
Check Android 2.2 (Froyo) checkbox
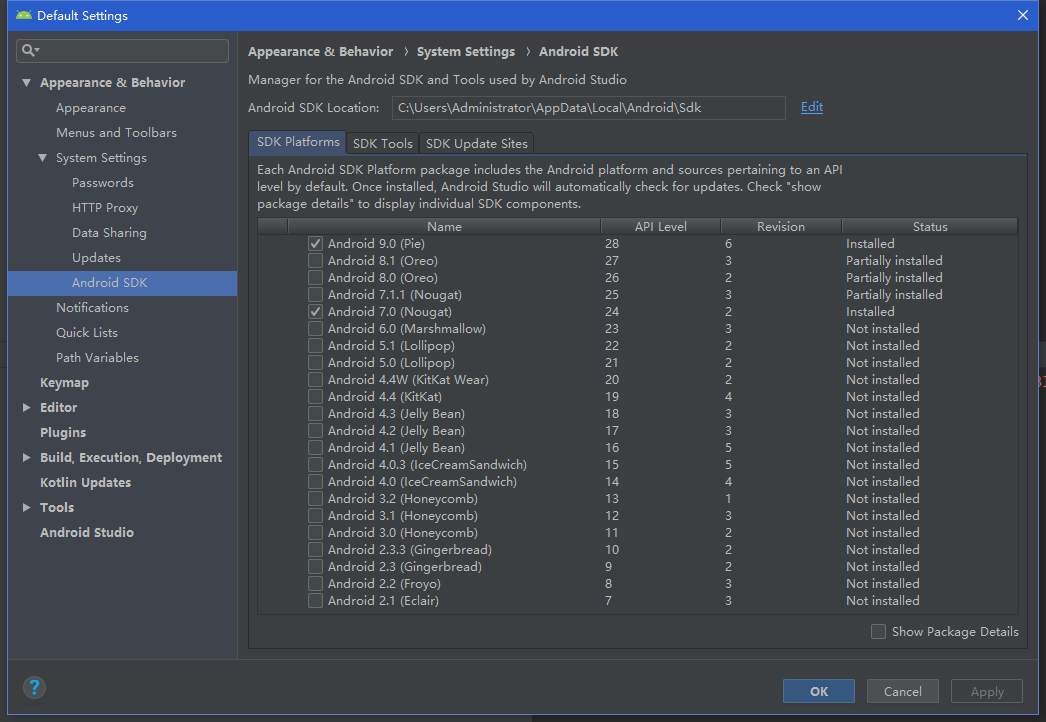pyautogui.click(x=316, y=584)
